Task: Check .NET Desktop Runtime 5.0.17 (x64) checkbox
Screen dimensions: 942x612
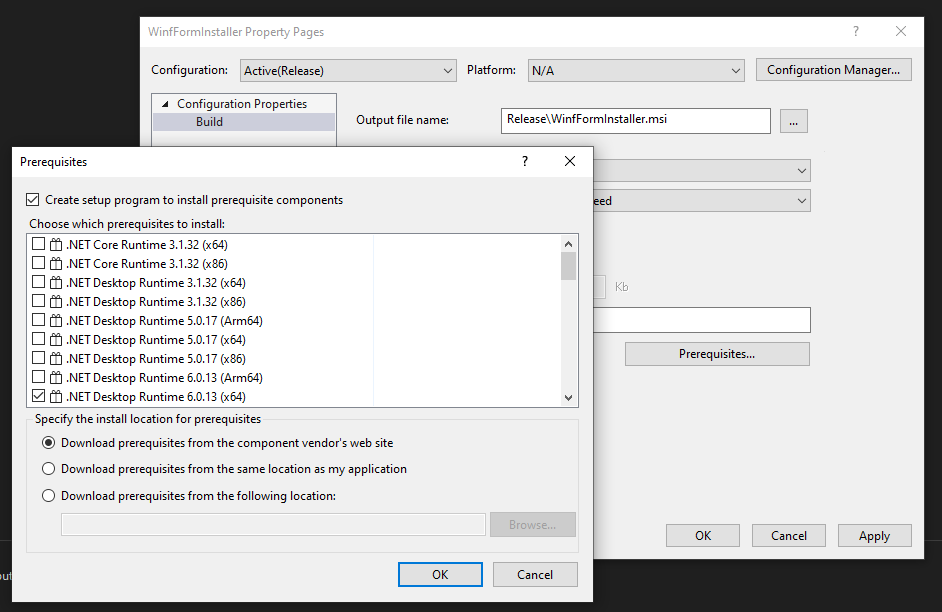Action: coord(38,339)
